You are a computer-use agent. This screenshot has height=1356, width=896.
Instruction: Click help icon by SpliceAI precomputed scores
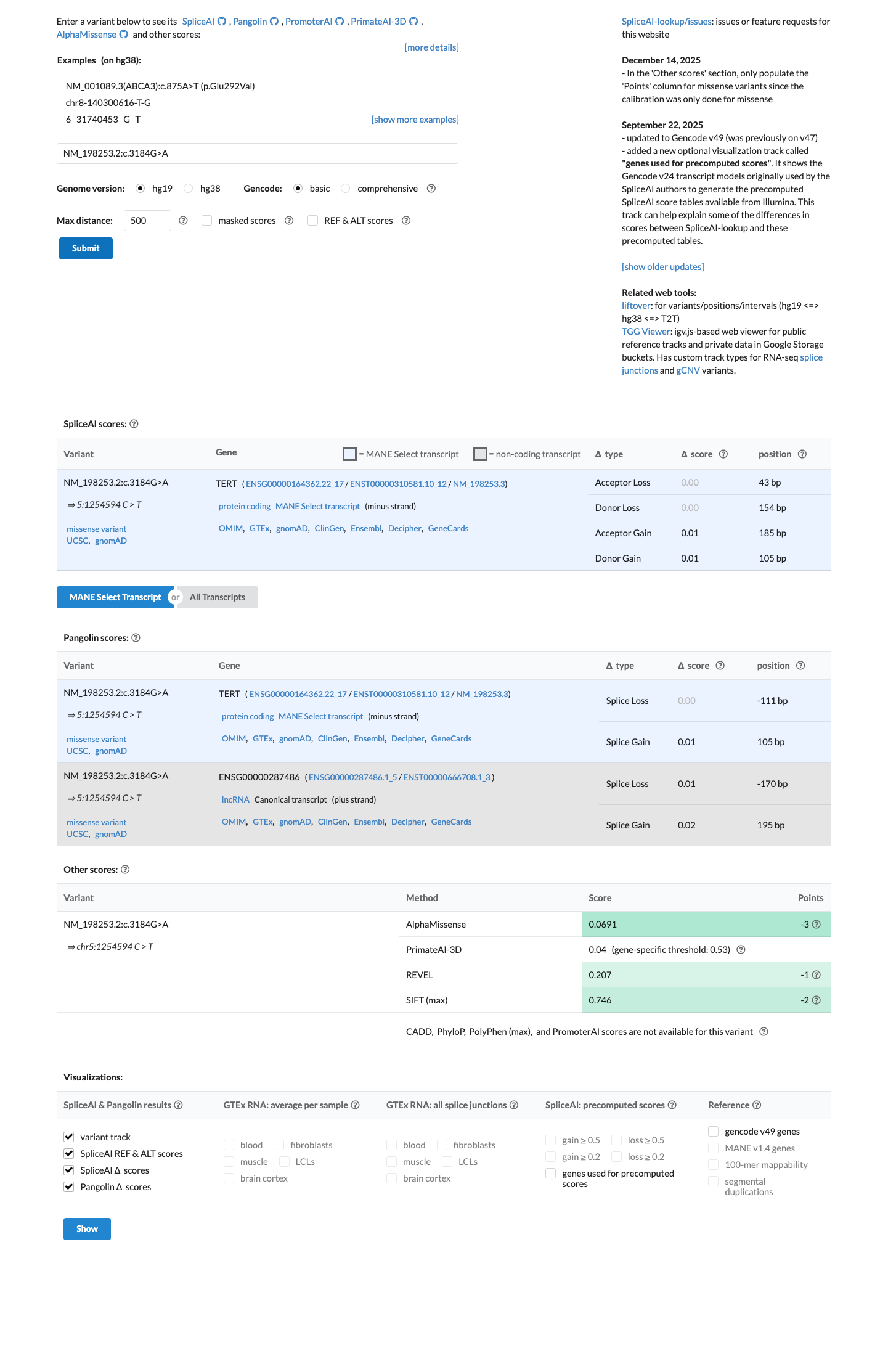click(672, 1105)
